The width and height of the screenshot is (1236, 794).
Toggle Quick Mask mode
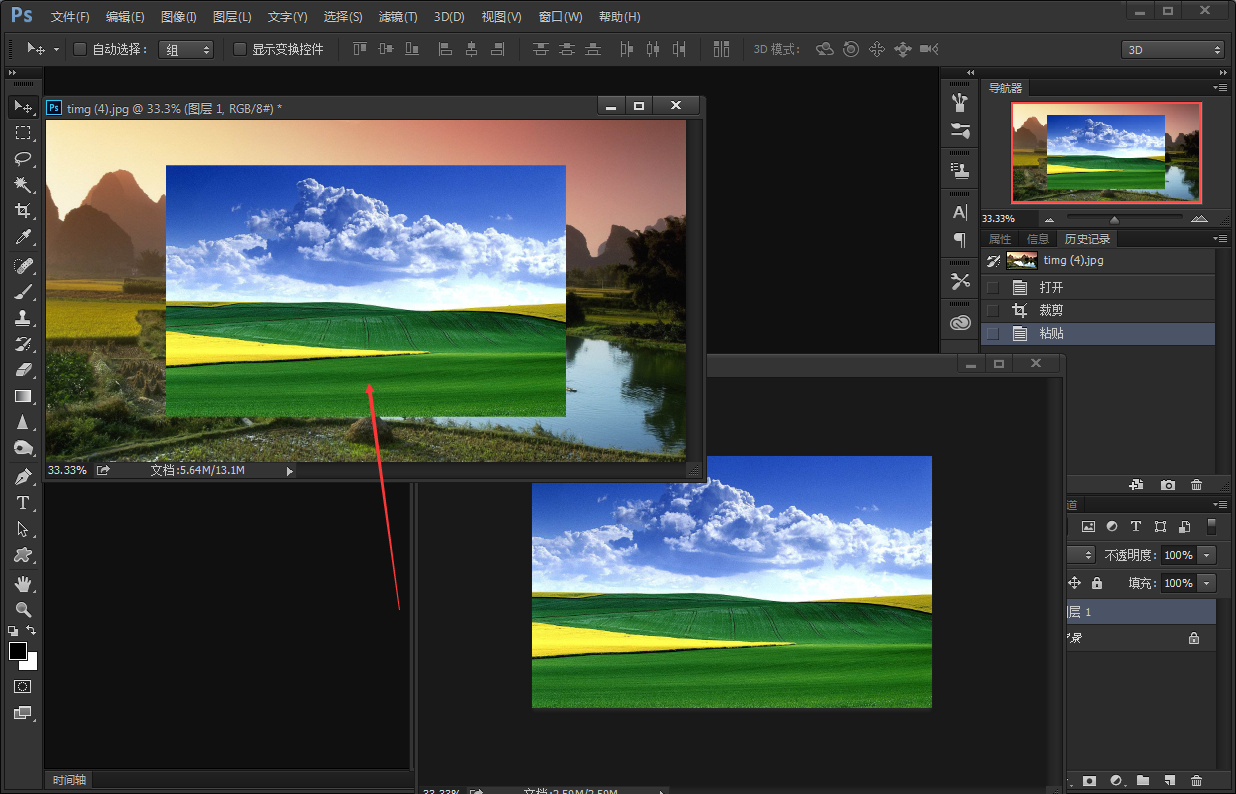click(x=22, y=687)
